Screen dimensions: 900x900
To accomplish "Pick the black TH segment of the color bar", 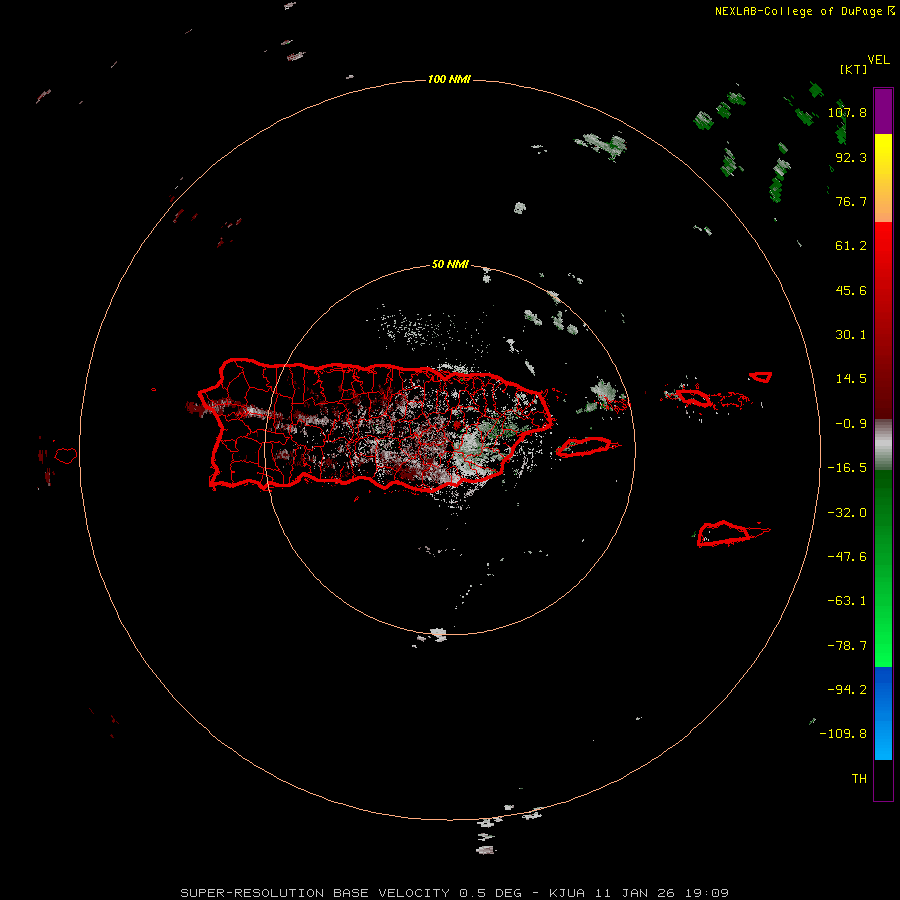I will pyautogui.click(x=883, y=779).
